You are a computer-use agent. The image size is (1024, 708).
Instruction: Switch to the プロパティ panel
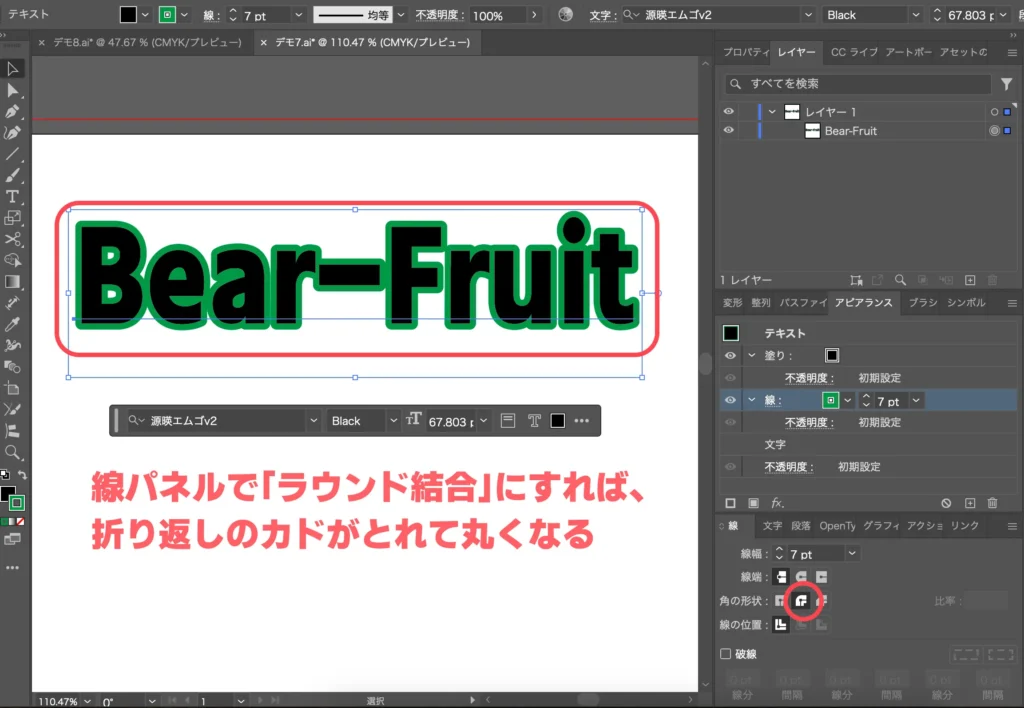746,52
